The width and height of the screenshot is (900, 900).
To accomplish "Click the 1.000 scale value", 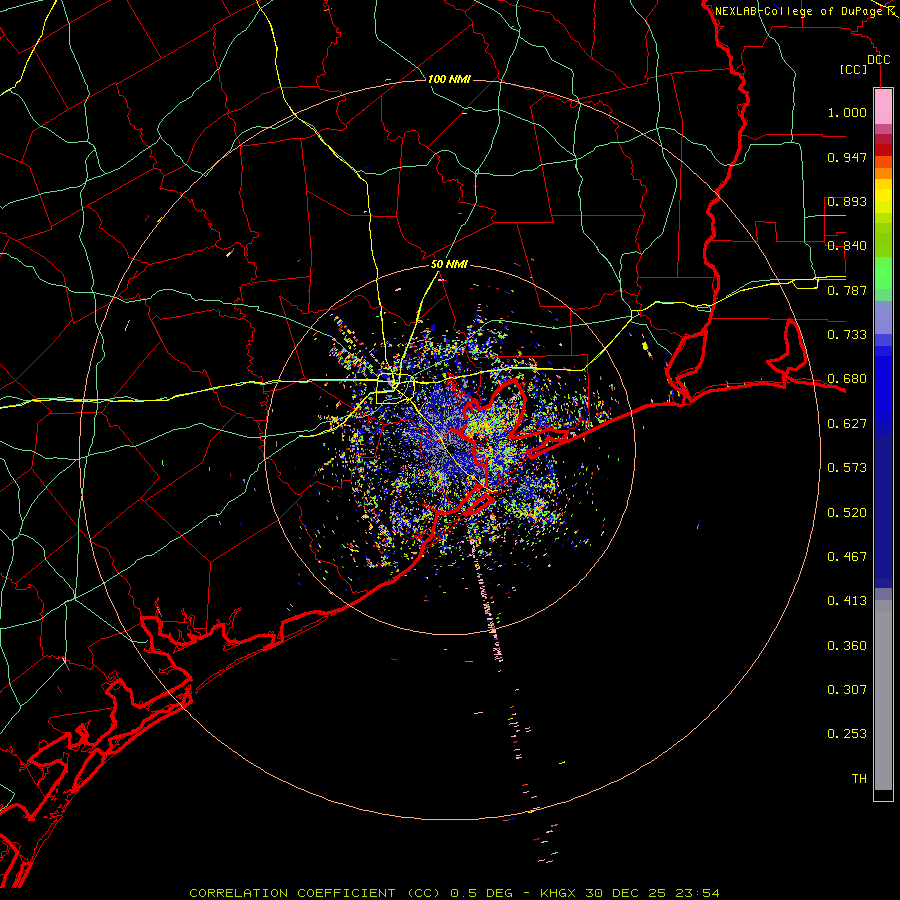I will (x=847, y=112).
